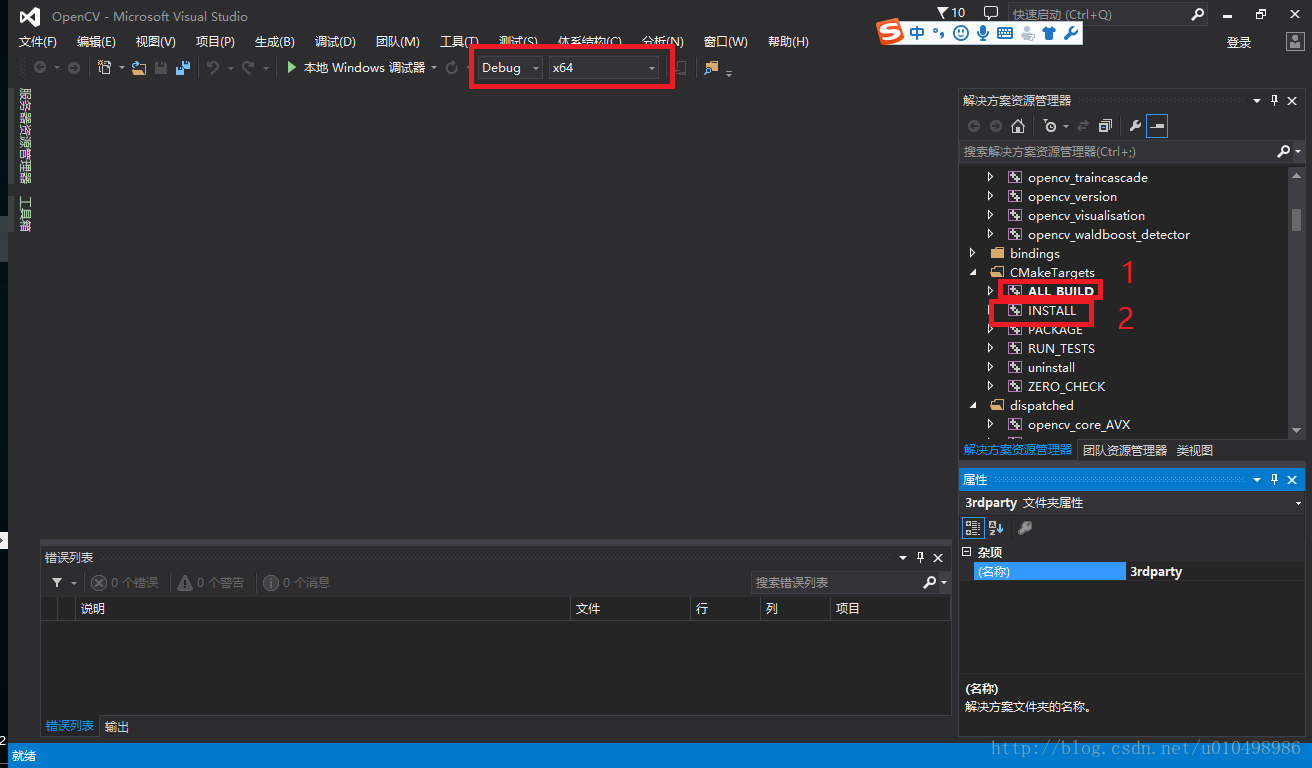1312x768 pixels.
Task: Click the Sogou S logo in the input bar
Action: click(890, 33)
